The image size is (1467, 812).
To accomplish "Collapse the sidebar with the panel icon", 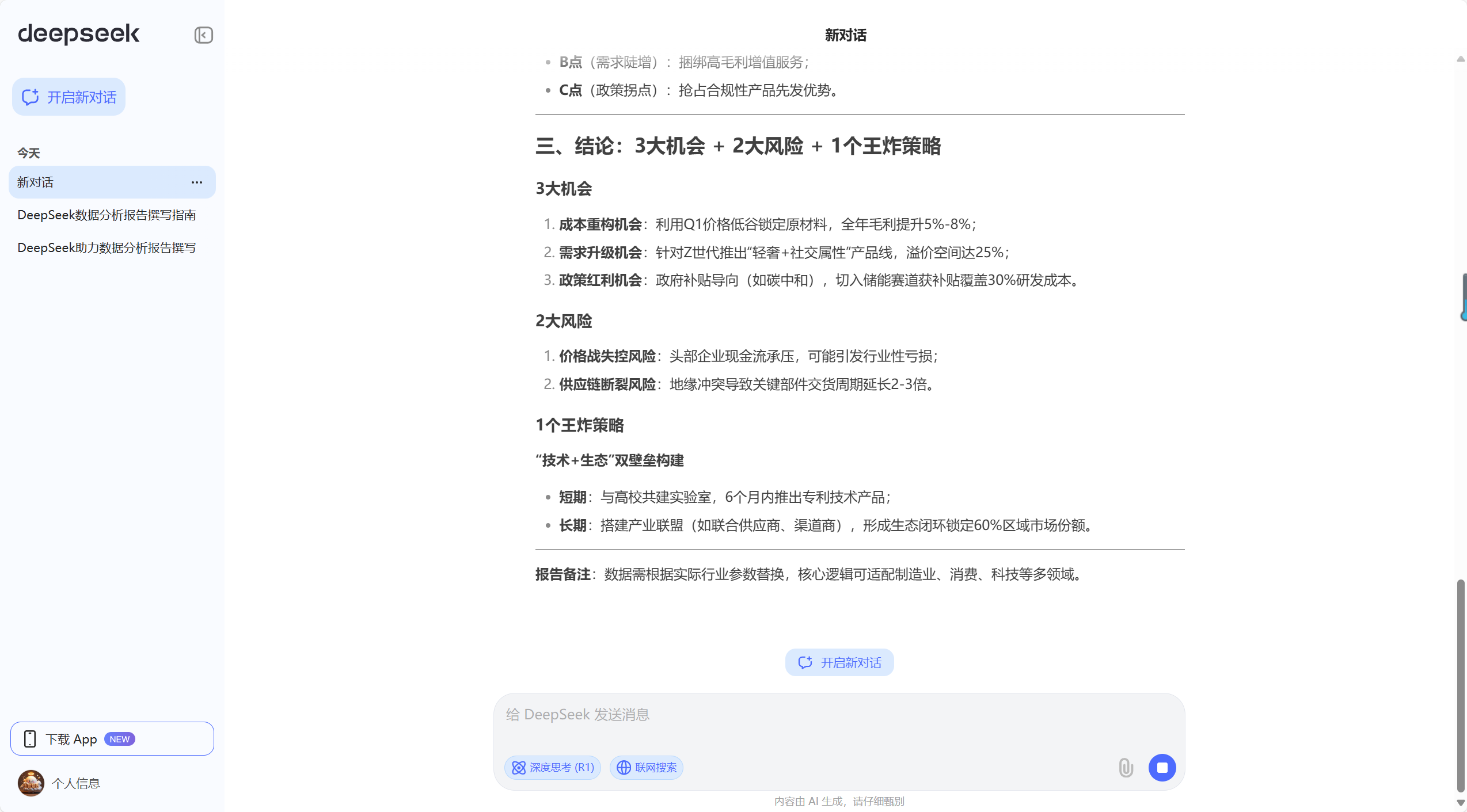I will click(203, 35).
